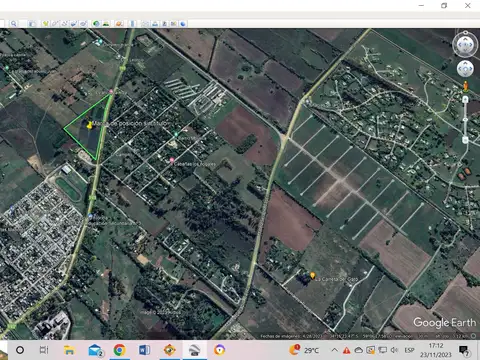Zoom out with the minus button below slider
The height and width of the screenshot is (360, 480).
pos(465,140)
